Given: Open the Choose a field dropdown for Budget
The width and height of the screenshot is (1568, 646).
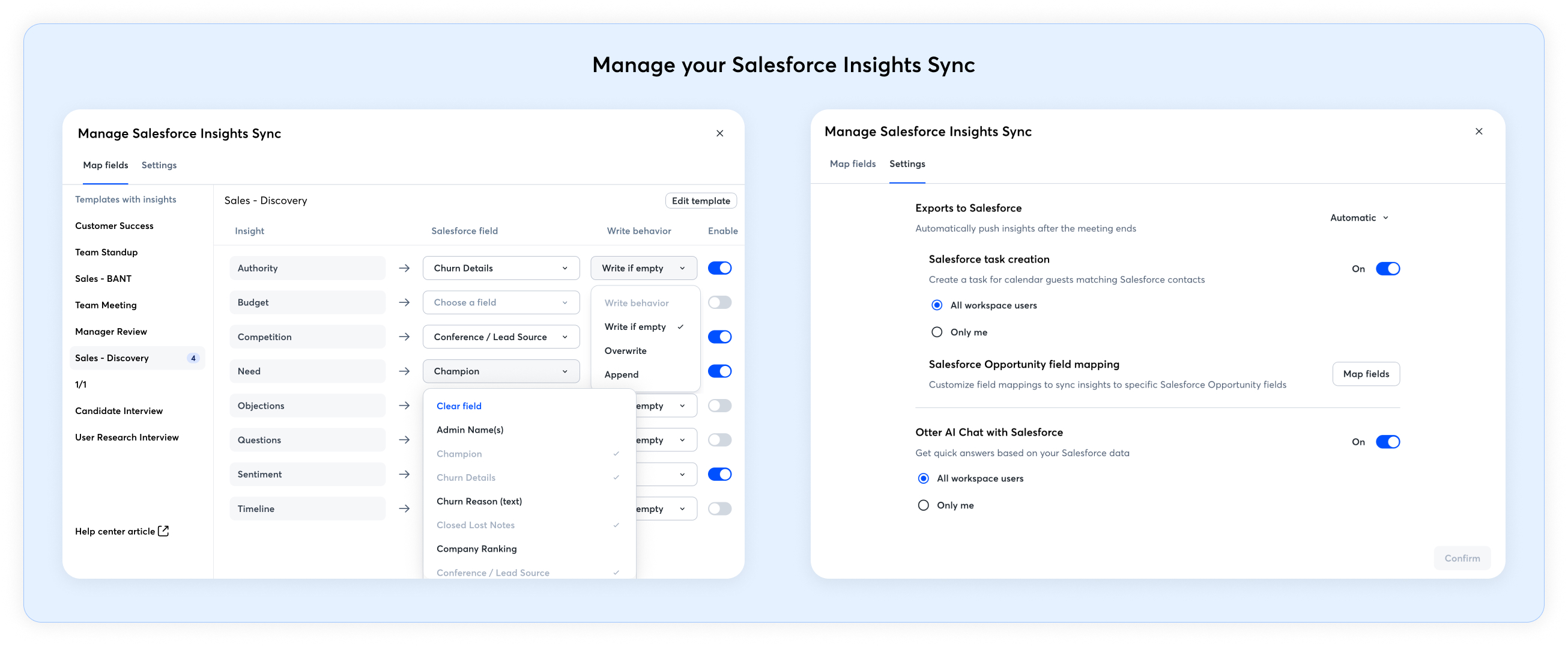Looking at the screenshot, I should (x=500, y=303).
